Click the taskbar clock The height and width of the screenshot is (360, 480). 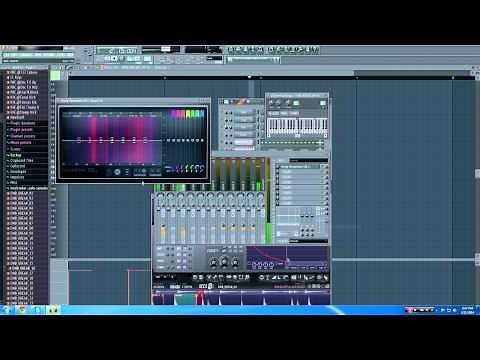pos(467,310)
